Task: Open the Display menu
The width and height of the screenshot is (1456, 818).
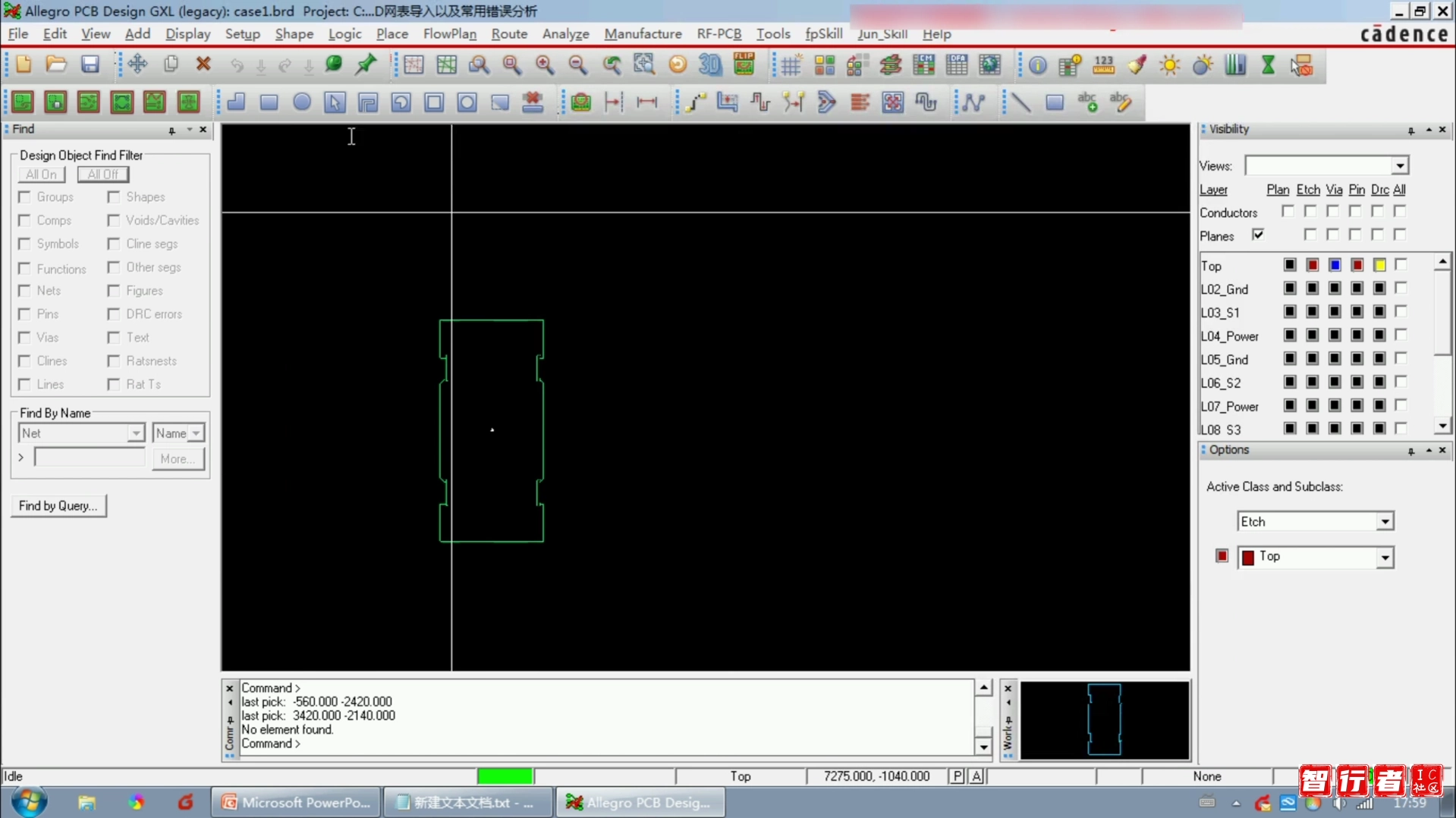Action: (x=187, y=34)
